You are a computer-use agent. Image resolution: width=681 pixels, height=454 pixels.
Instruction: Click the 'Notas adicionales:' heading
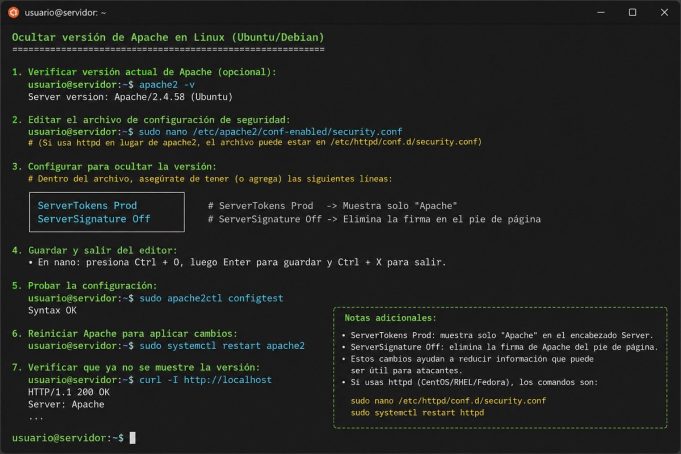pos(390,318)
